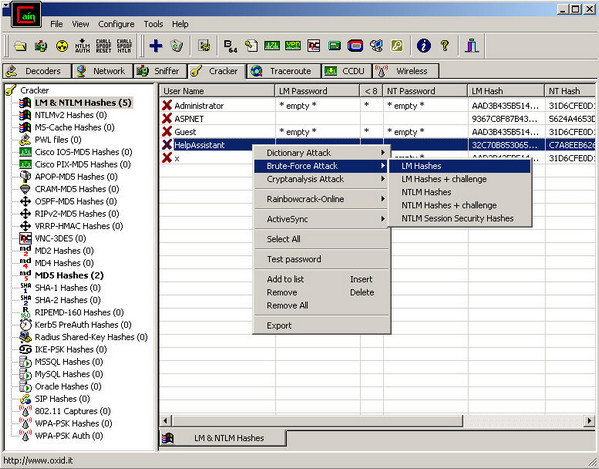Screen dimensions: 599x469
Task: Switch to the Sniffer tab
Action: [160, 71]
